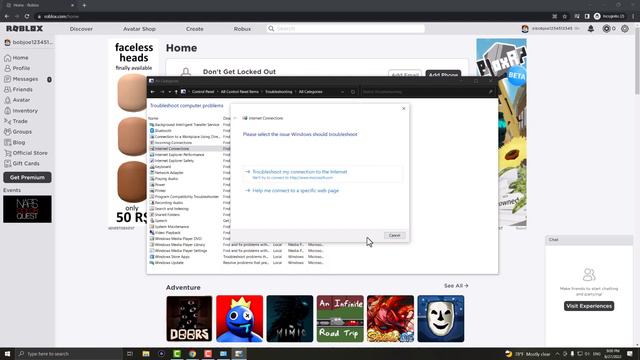The height and width of the screenshot is (360, 640).
Task: Click the back arrow in Troubleshooting window
Action: pos(153,92)
